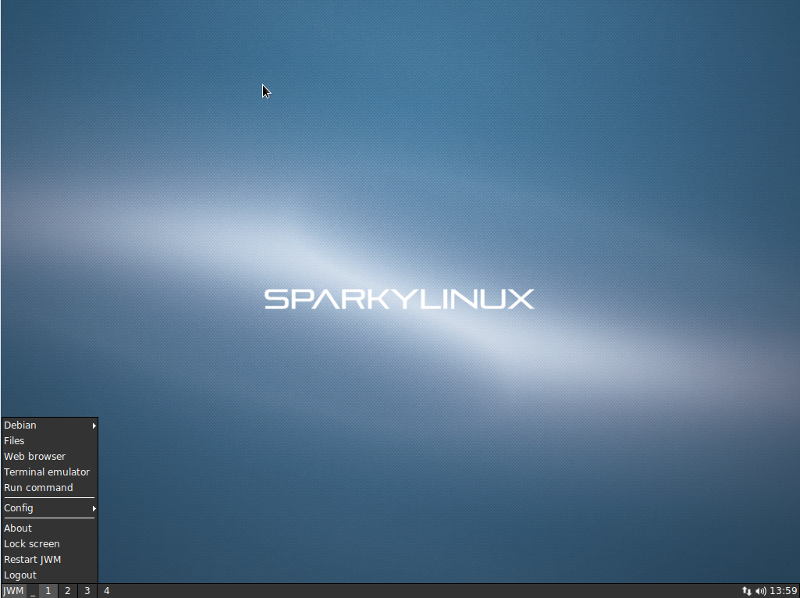800x598 pixels.
Task: Click the 13:59 clock
Action: point(783,591)
